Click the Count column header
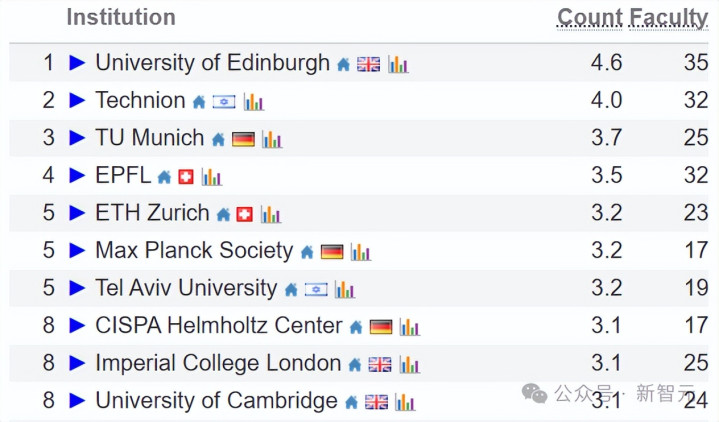This screenshot has width=719, height=422. coord(590,17)
